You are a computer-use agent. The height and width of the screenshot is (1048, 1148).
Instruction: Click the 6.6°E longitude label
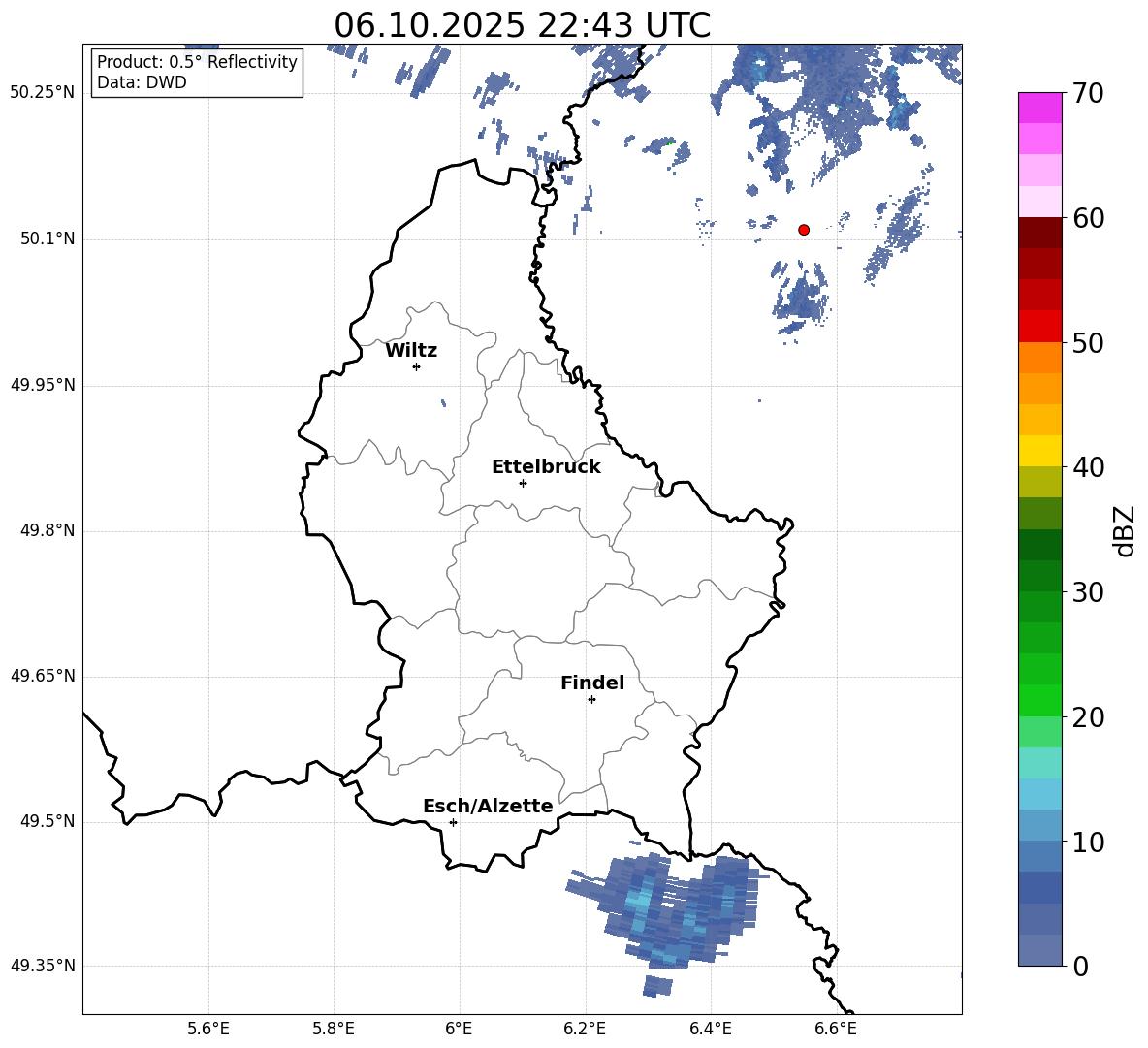pyautogui.click(x=836, y=1029)
